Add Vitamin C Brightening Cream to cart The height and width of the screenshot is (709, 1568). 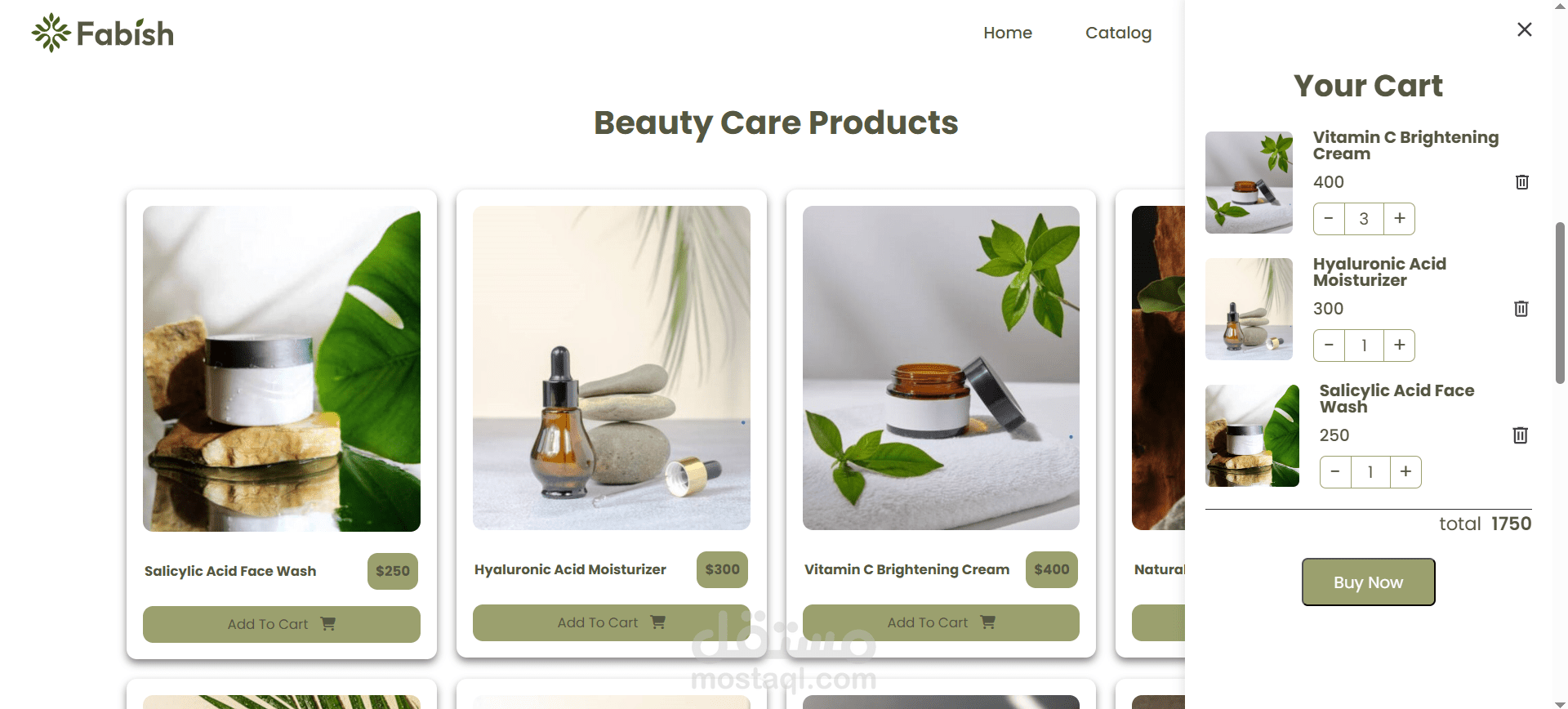[x=941, y=622]
